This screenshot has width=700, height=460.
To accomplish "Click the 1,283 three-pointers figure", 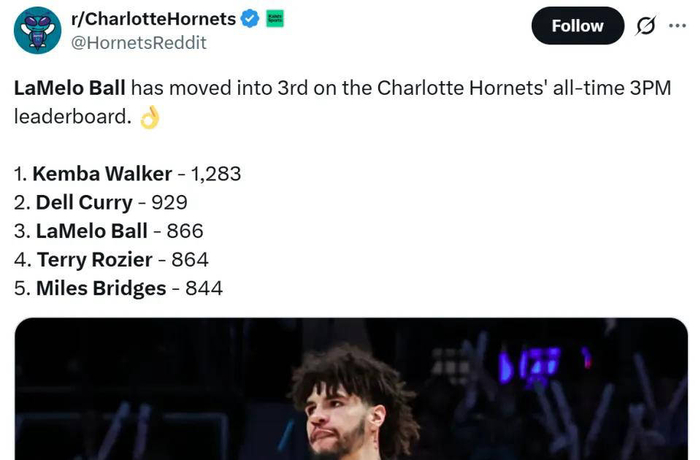I will pyautogui.click(x=215, y=173).
